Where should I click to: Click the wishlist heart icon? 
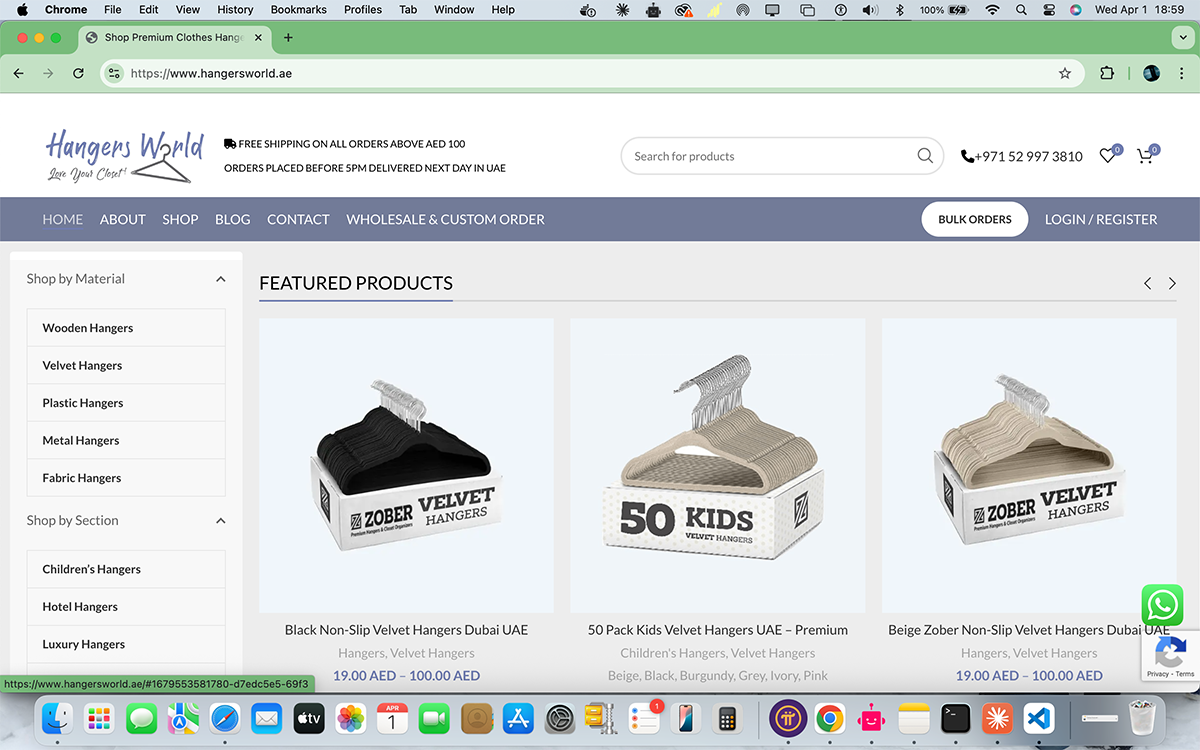pos(1107,156)
